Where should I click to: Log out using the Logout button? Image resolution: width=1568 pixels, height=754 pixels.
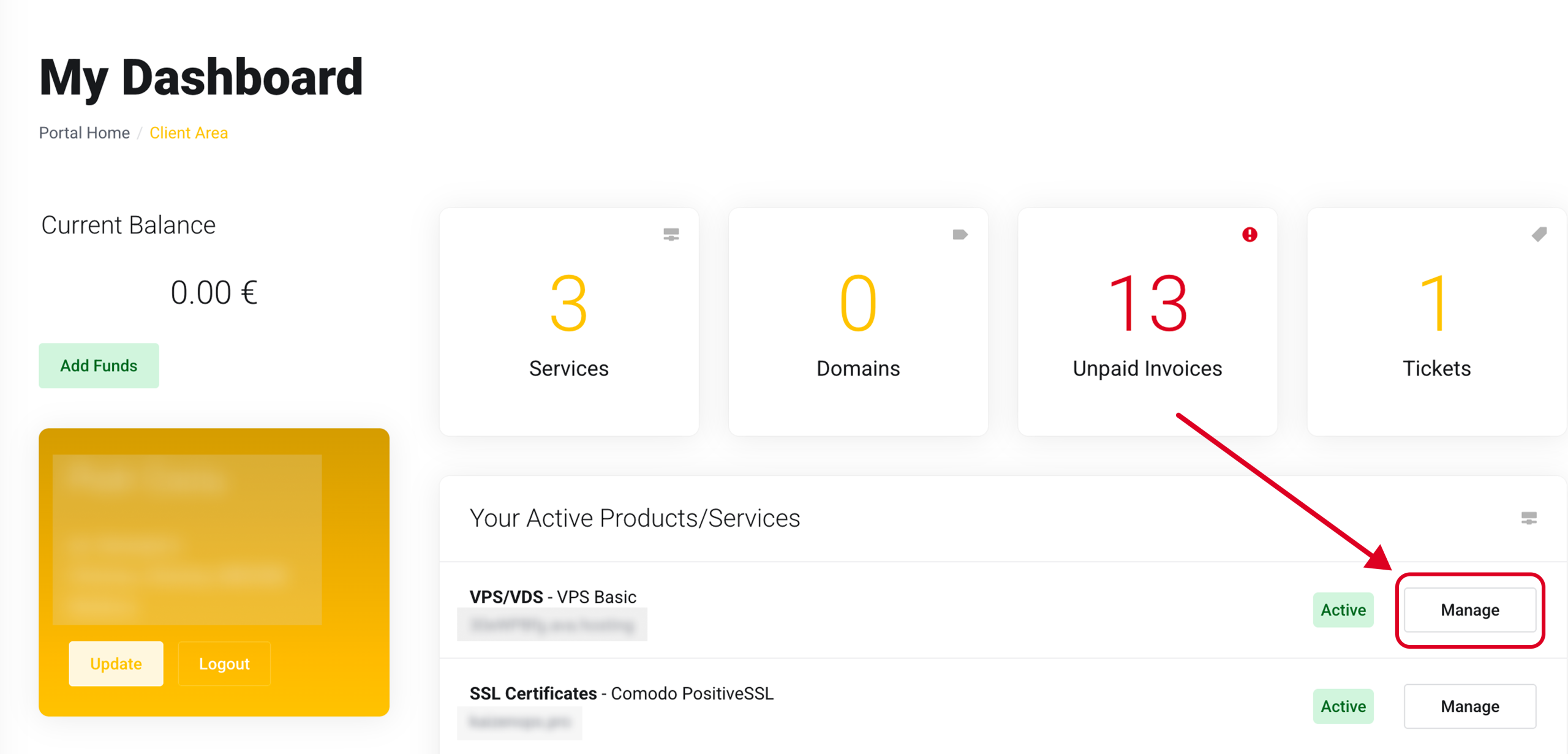(x=224, y=664)
